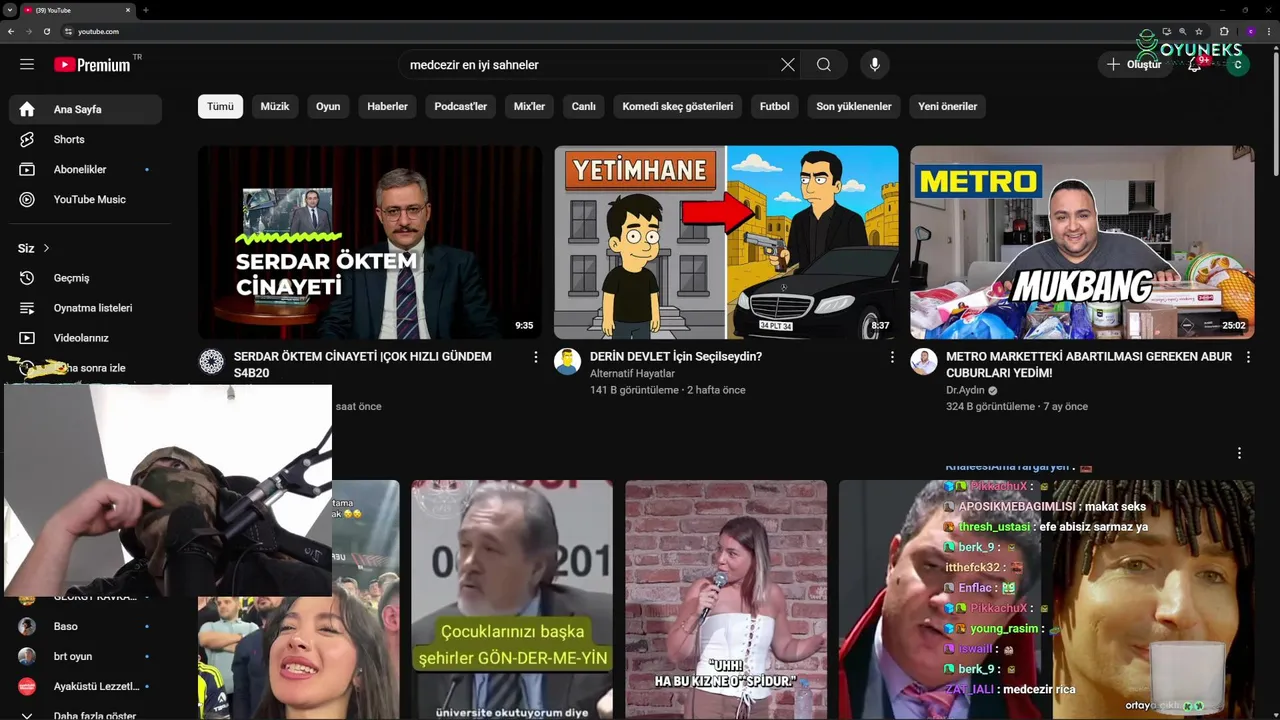Image resolution: width=1280 pixels, height=720 pixels.
Task: Select the Canlı filter chip
Action: coord(584,106)
